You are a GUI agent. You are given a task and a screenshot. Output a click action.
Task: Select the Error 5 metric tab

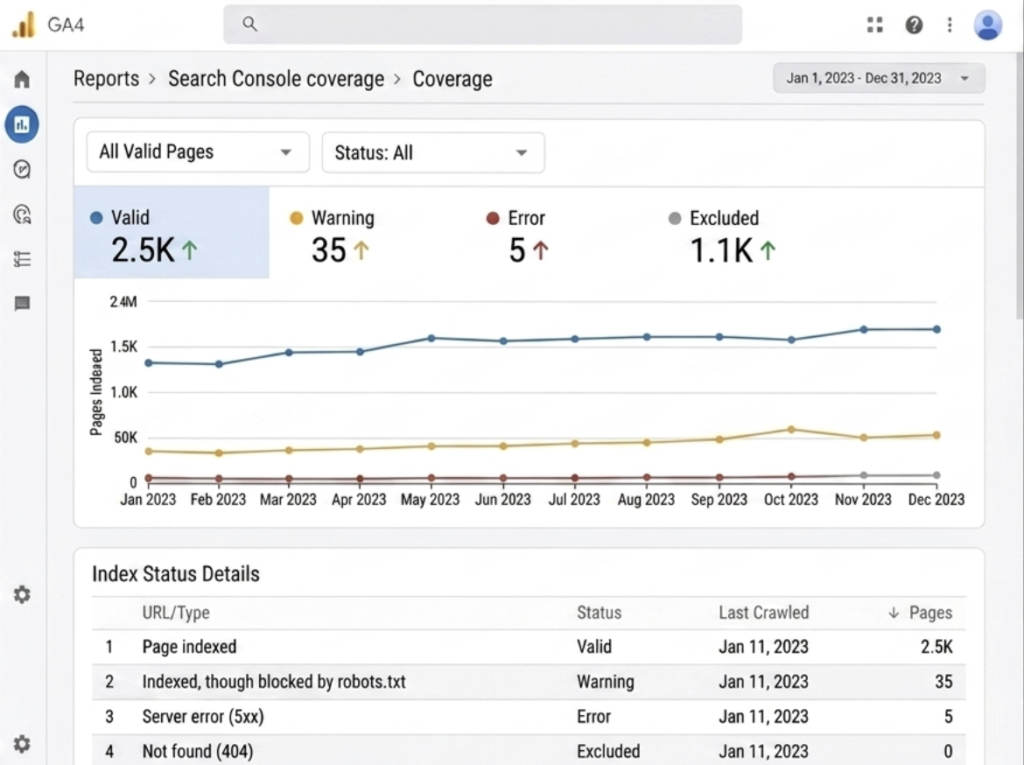[517, 236]
